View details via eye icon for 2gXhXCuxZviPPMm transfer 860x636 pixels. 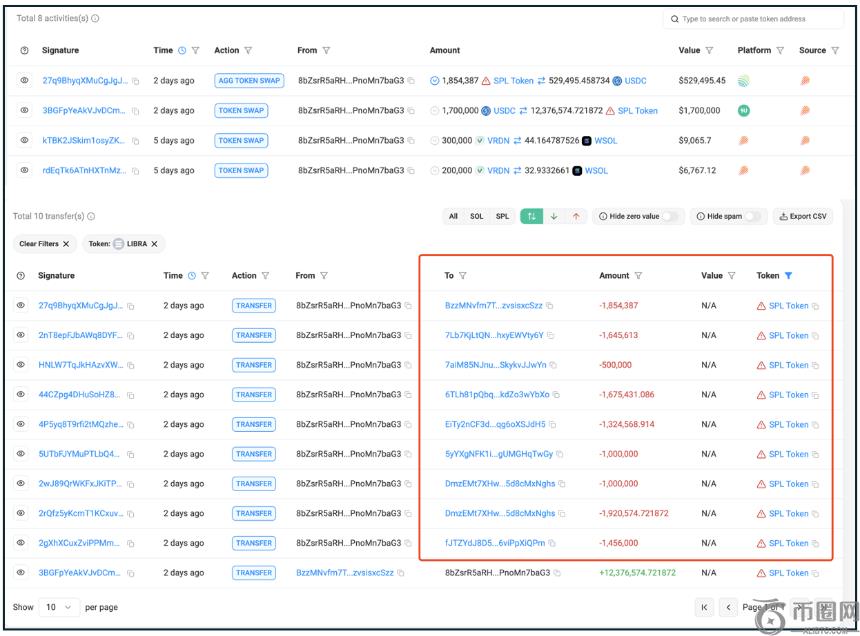21,543
